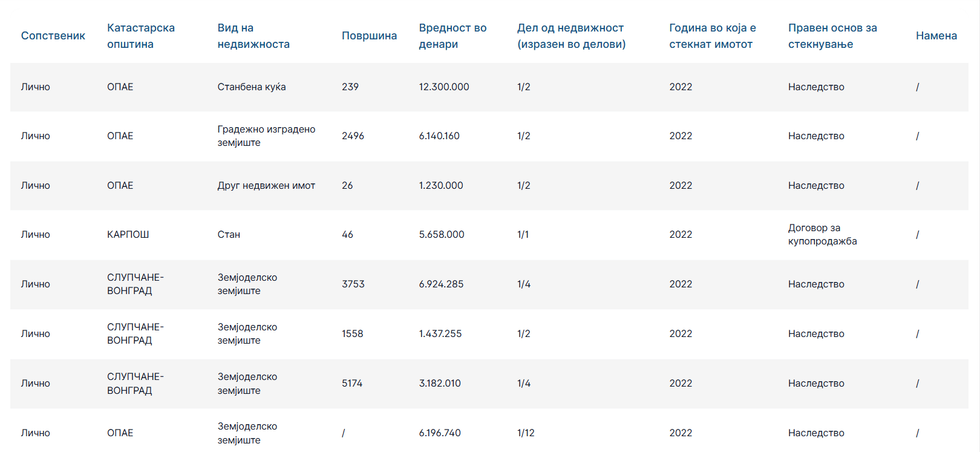Viewport: 980px width, 452px height.
Task: Select the Дел од недвижност header
Action: tap(571, 36)
